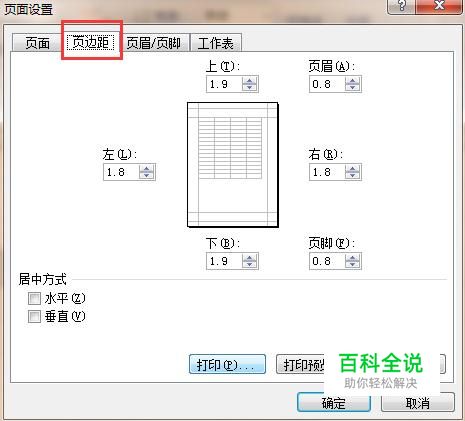
Task: Decrease the 上(T) top margin value
Action: (250, 88)
